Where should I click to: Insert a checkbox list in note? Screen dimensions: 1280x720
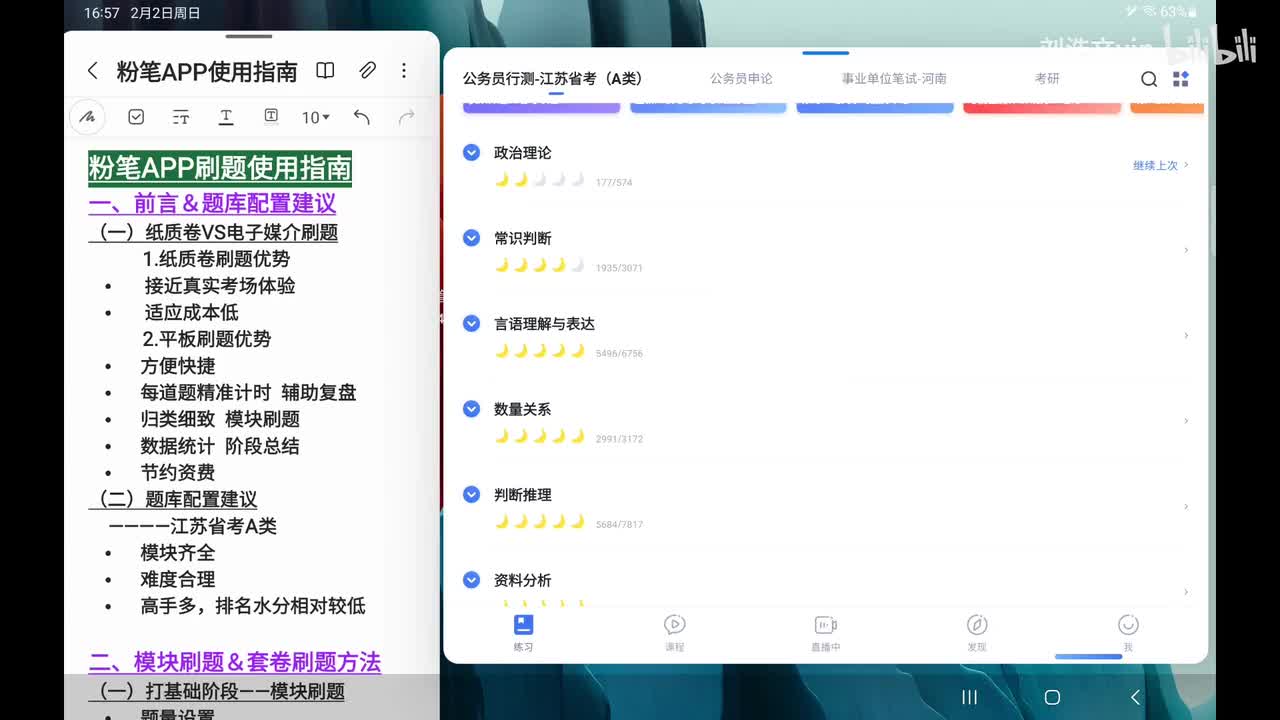tap(136, 117)
